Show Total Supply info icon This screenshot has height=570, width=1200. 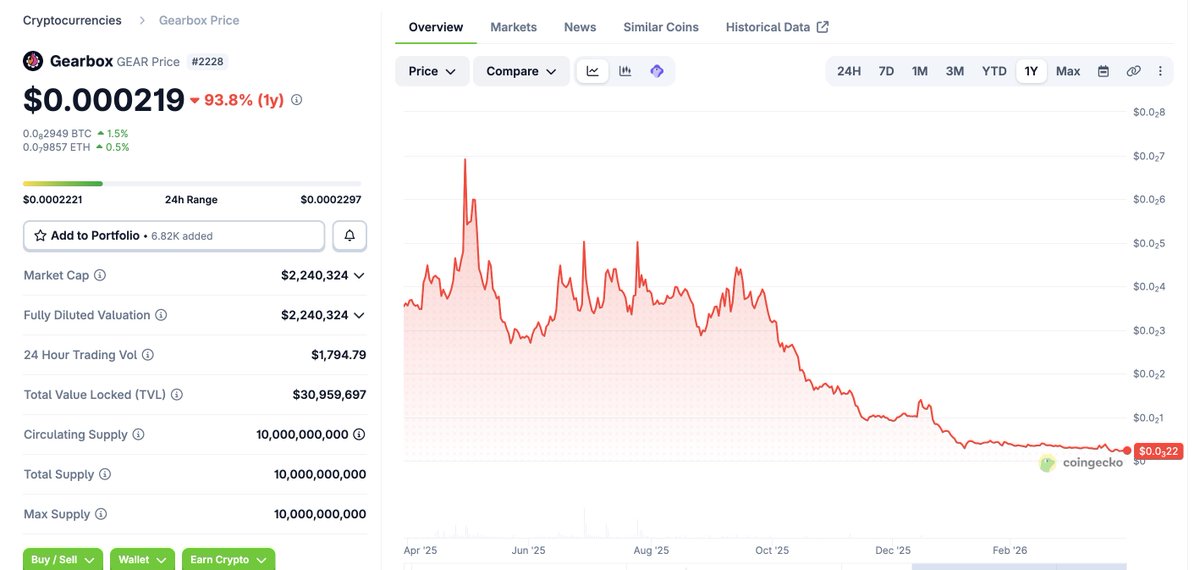pyautogui.click(x=105, y=475)
